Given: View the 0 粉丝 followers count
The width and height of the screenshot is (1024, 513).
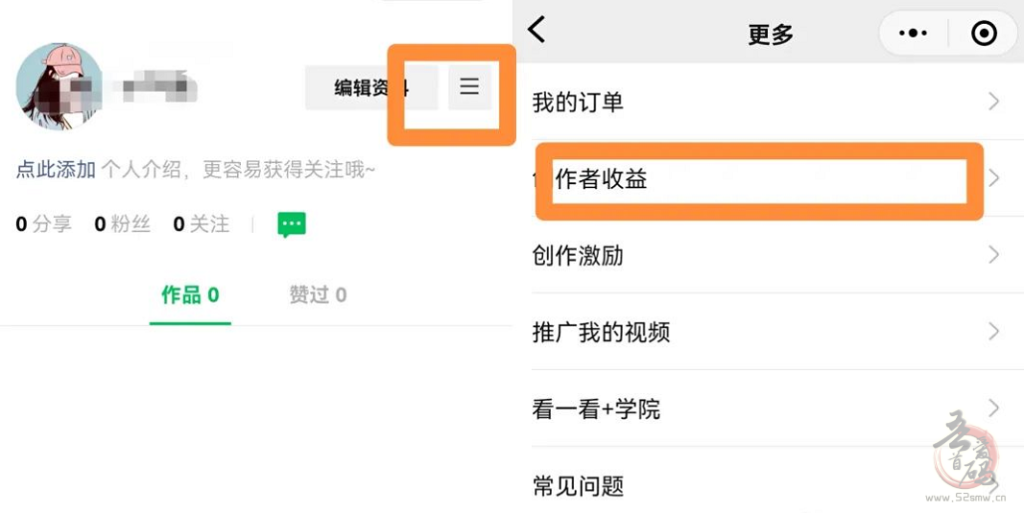Looking at the screenshot, I should tap(122, 224).
